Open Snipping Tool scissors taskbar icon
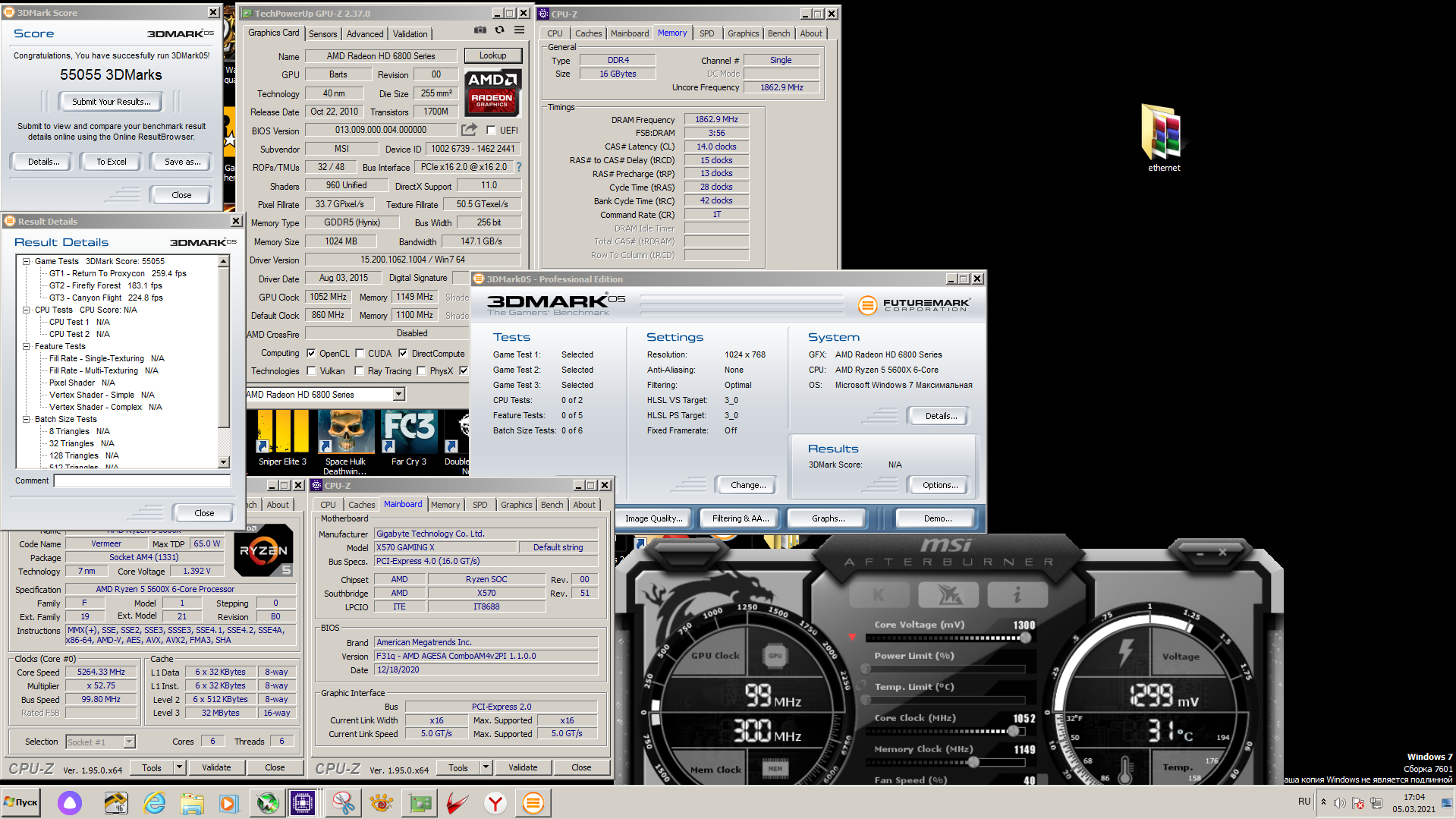 coord(344,802)
